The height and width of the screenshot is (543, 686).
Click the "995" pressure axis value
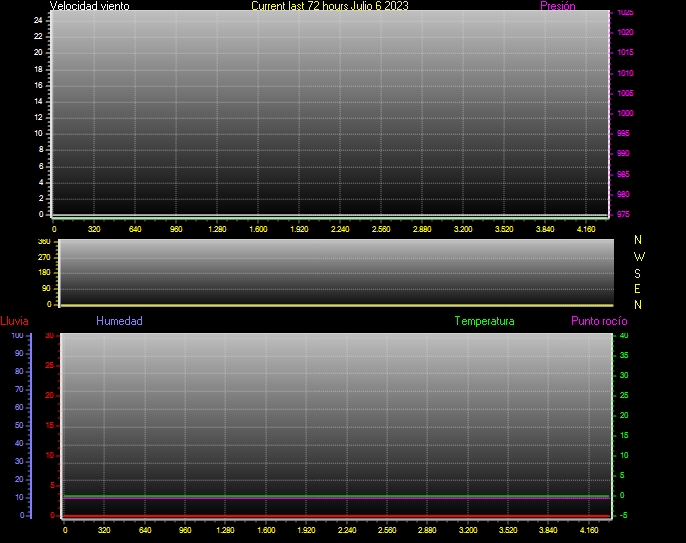(x=623, y=133)
